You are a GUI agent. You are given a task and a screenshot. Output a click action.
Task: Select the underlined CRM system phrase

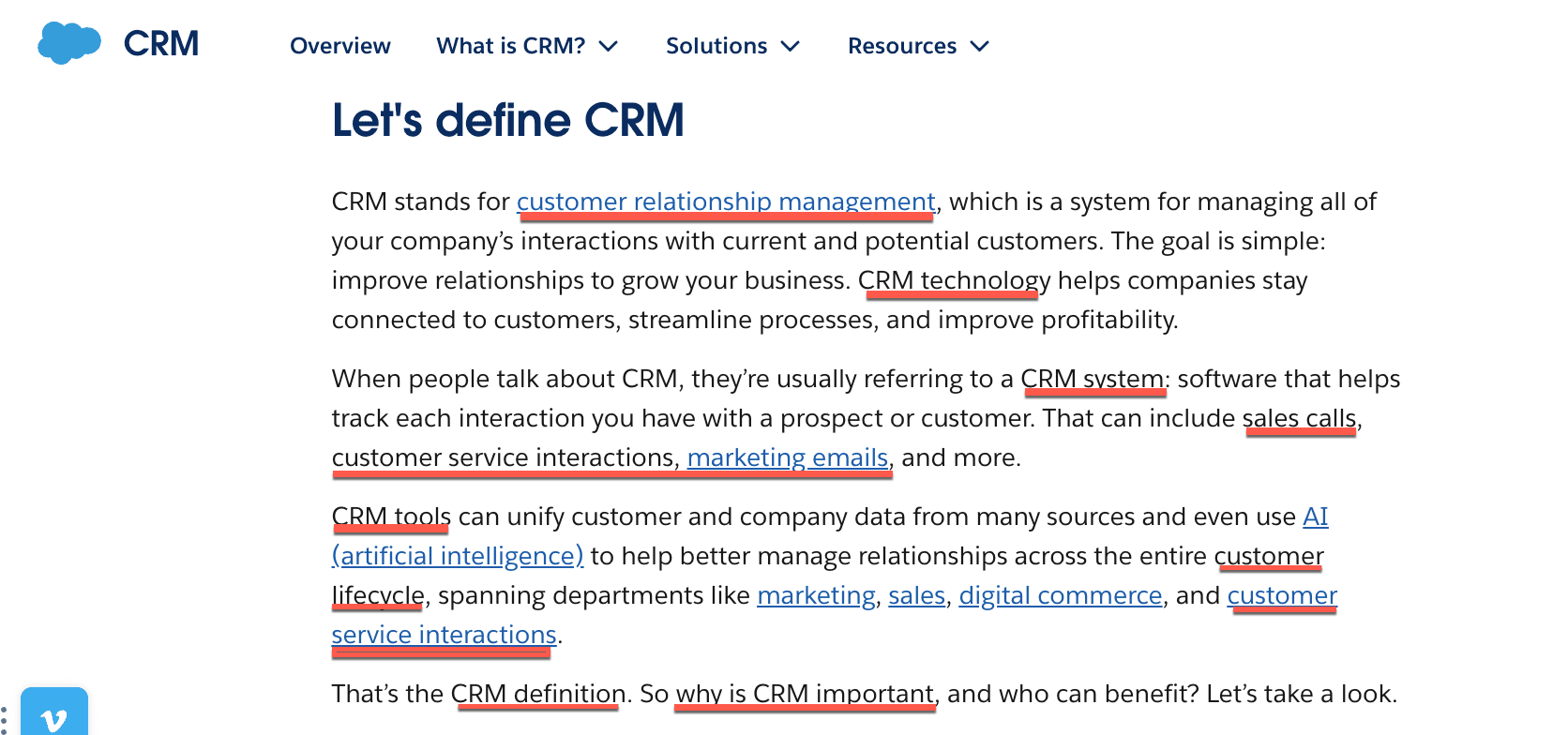[1092, 379]
